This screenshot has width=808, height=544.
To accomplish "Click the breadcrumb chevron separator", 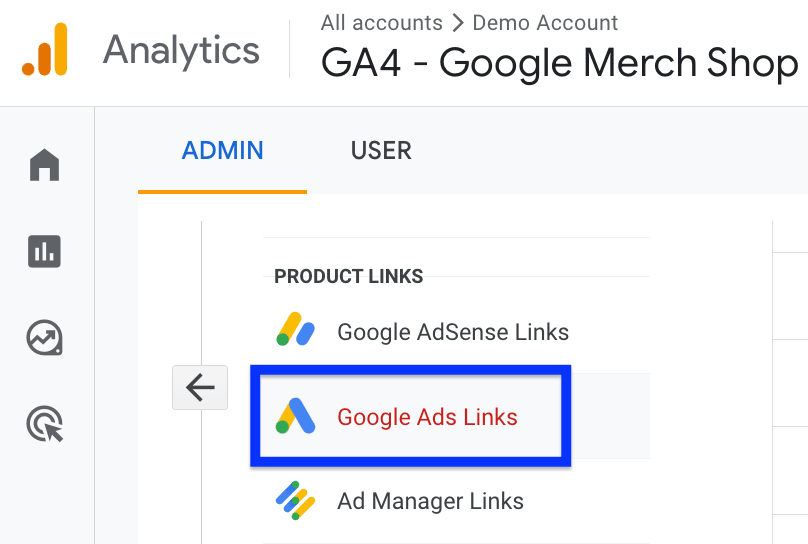I will pyautogui.click(x=458, y=22).
